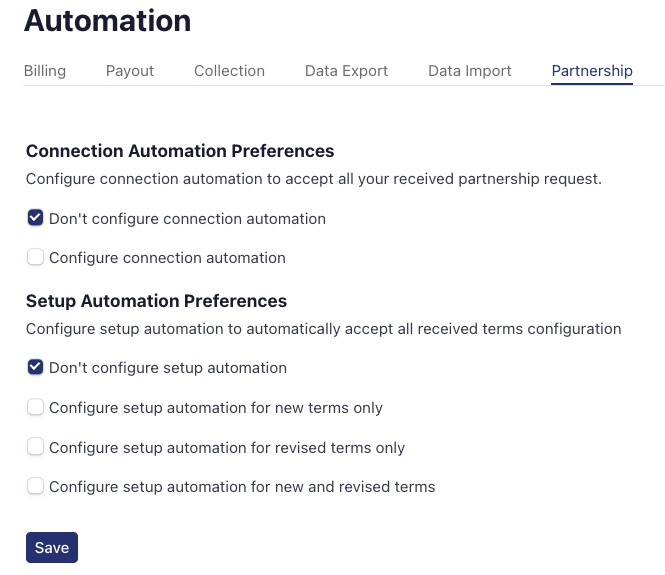Open the Payout tab
The height and width of the screenshot is (575, 665).
click(130, 71)
